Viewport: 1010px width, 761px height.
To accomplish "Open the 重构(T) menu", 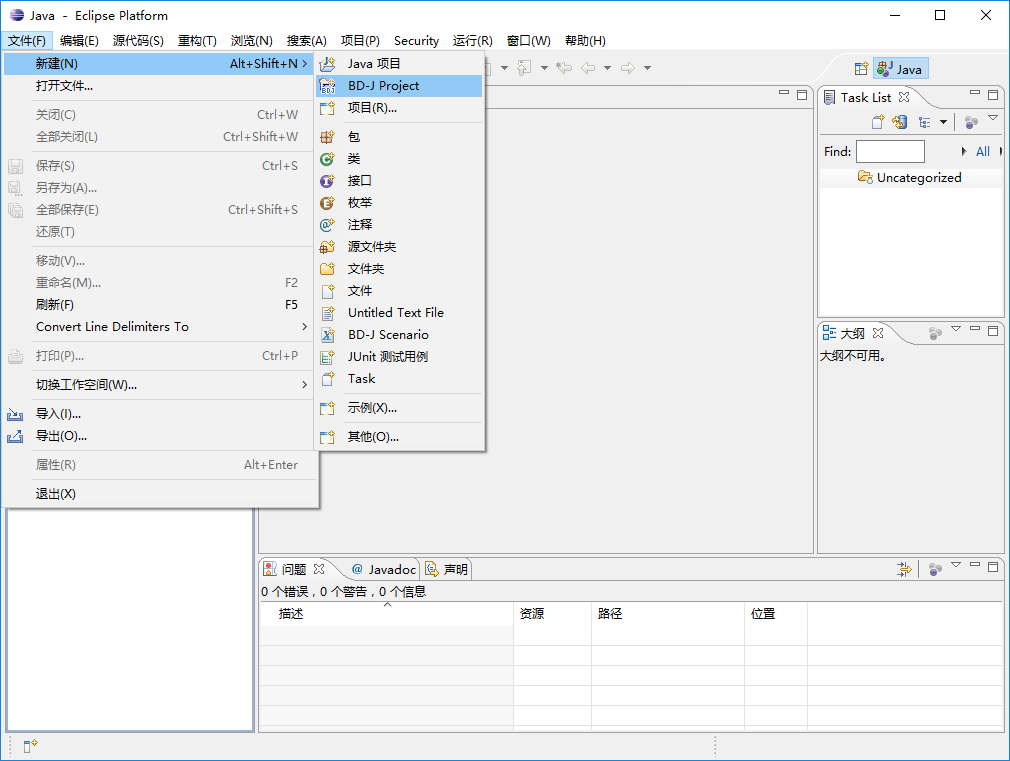I will click(x=197, y=41).
